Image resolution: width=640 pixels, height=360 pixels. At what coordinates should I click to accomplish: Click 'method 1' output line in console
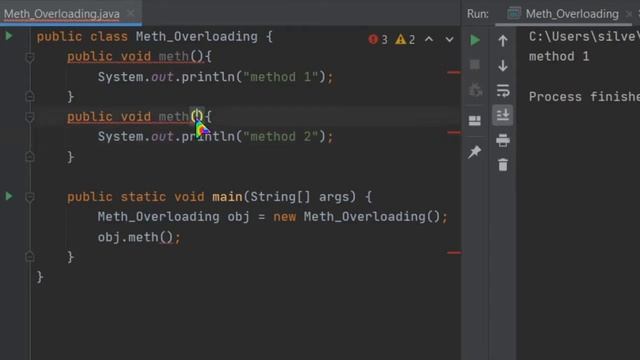(559, 56)
